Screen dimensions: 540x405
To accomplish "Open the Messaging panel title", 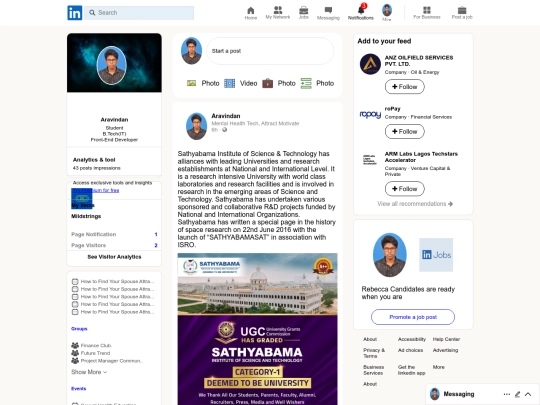I will pyautogui.click(x=459, y=394).
